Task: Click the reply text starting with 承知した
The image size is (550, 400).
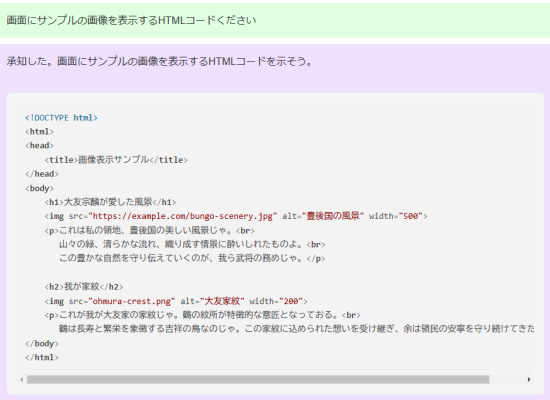Action: [160, 61]
